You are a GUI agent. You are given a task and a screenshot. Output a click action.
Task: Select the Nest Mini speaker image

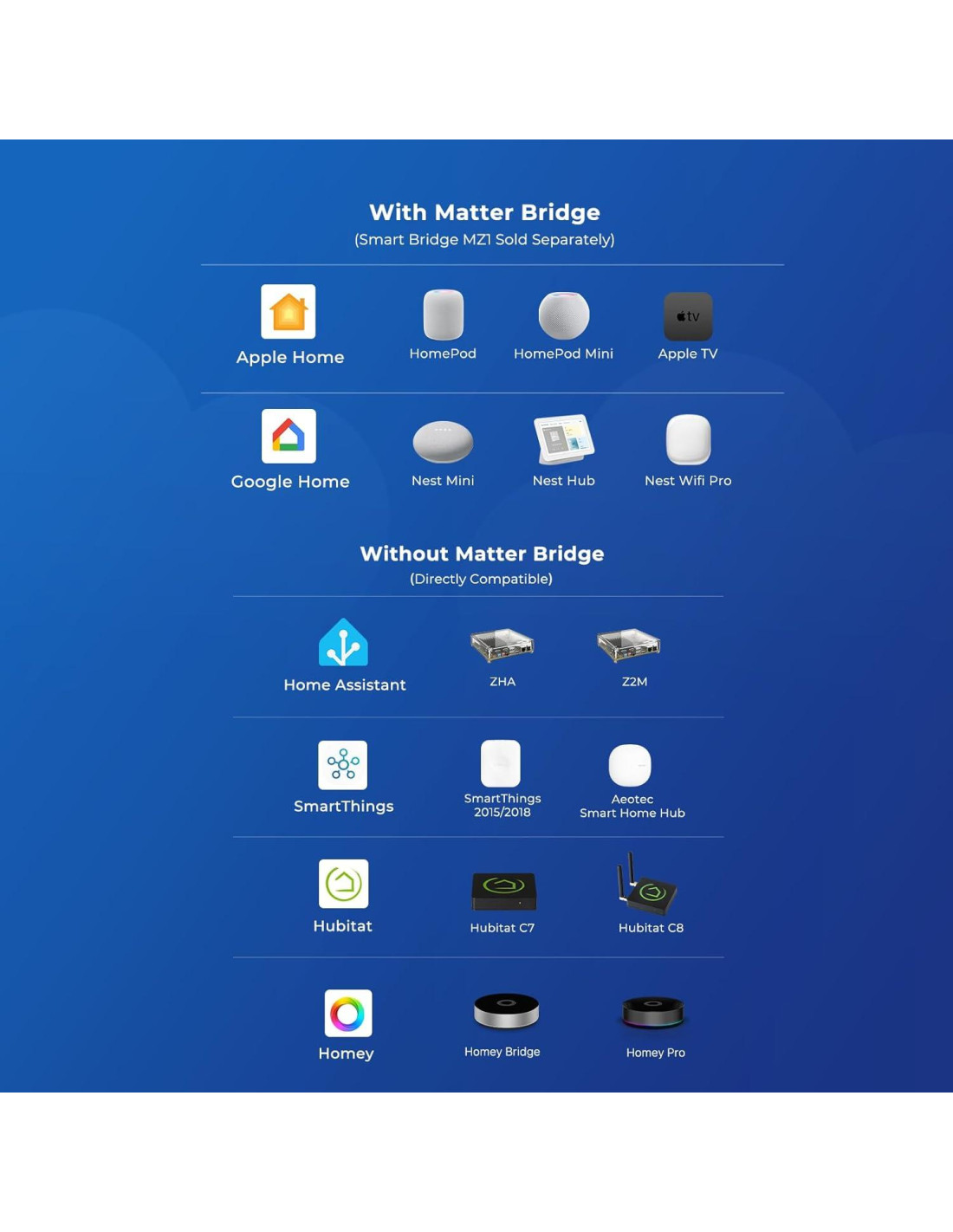(x=443, y=442)
